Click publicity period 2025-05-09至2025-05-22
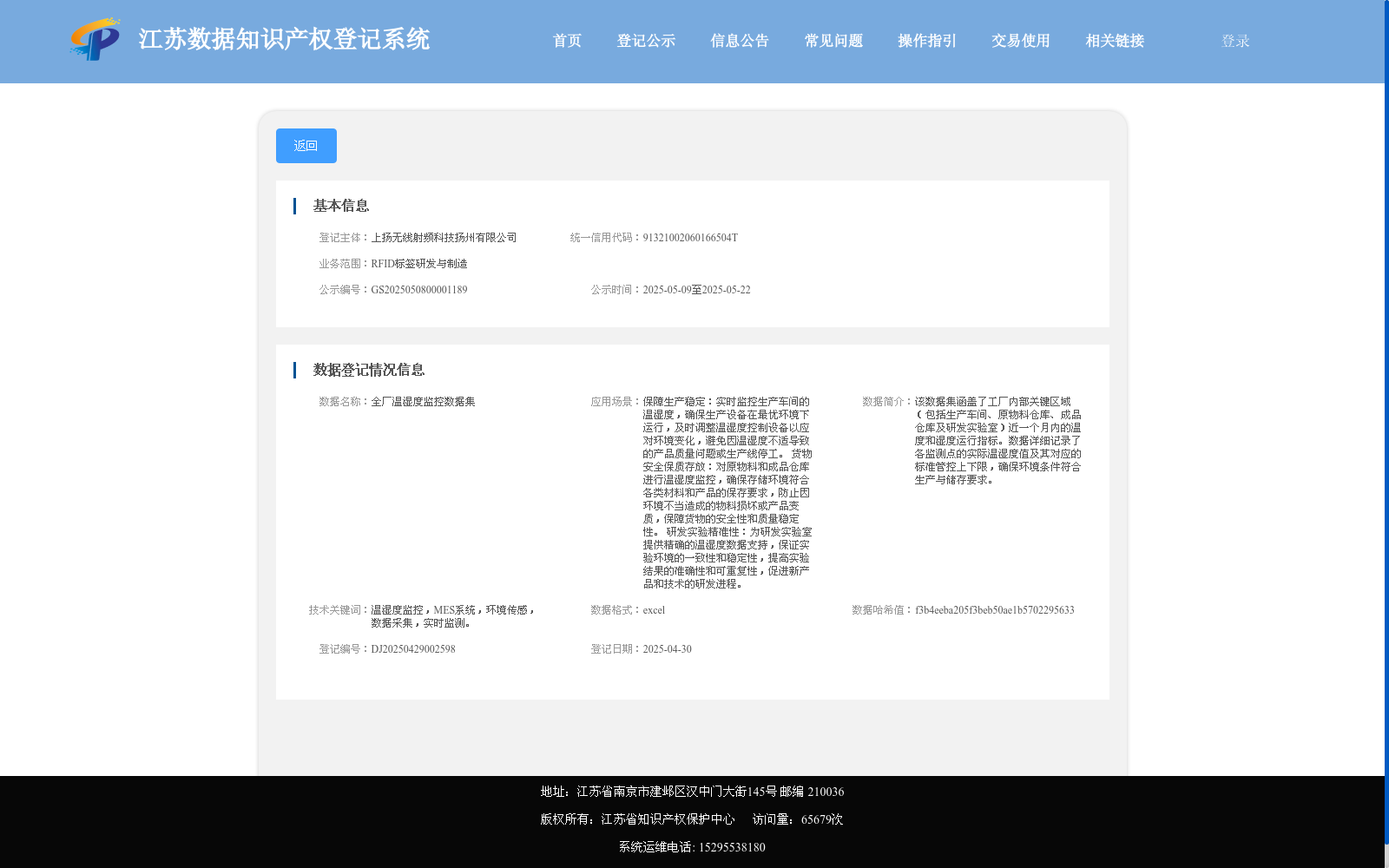This screenshot has height=868, width=1389. pyautogui.click(x=696, y=290)
